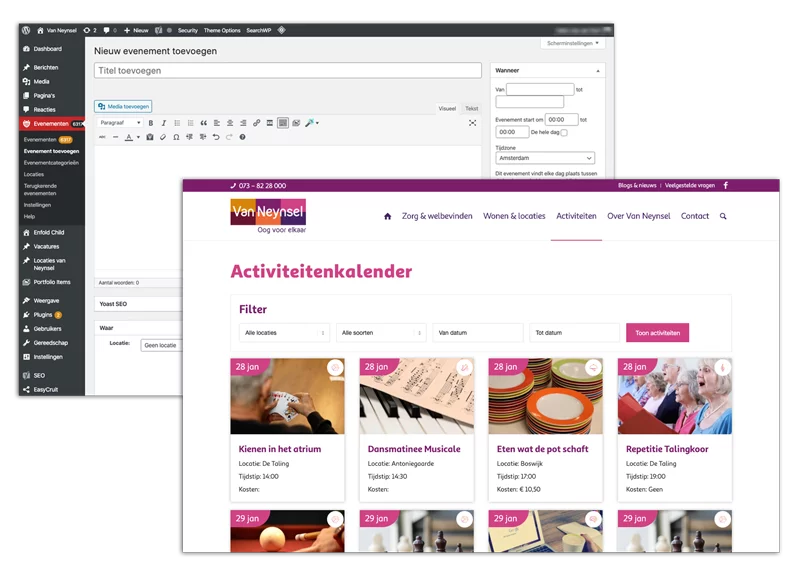This screenshot has height=575, width=800.
Task: Click the 'Toon activiteiten' button
Action: [657, 333]
